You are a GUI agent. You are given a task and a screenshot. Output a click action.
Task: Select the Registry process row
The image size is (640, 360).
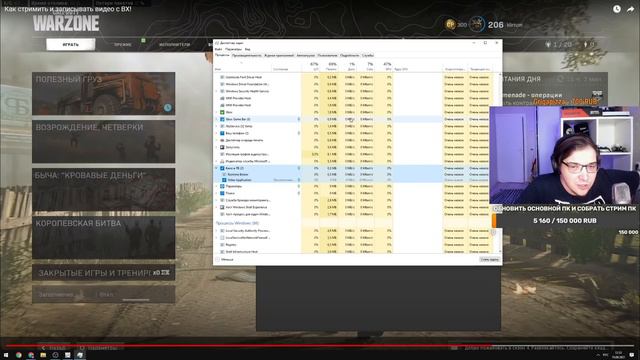(354, 244)
